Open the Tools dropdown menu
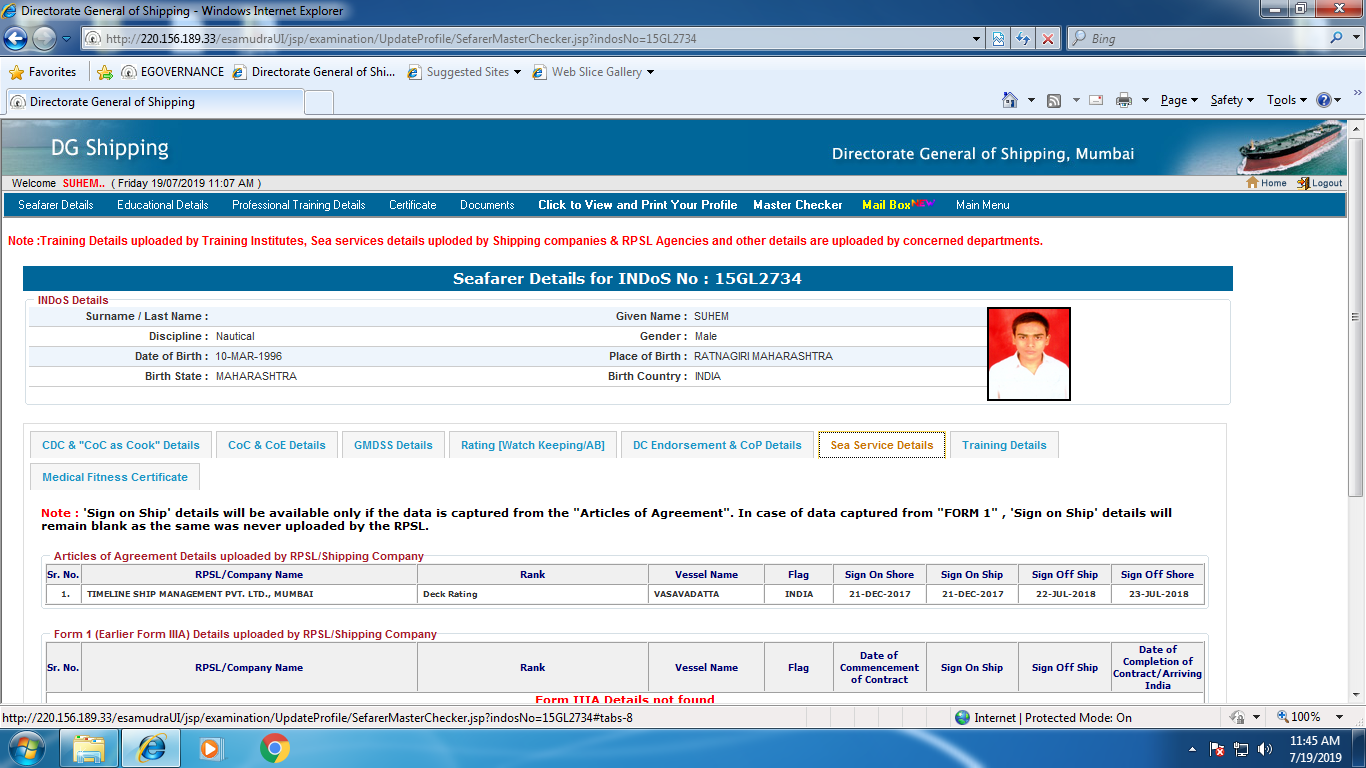The height and width of the screenshot is (768, 1366). [x=1286, y=100]
